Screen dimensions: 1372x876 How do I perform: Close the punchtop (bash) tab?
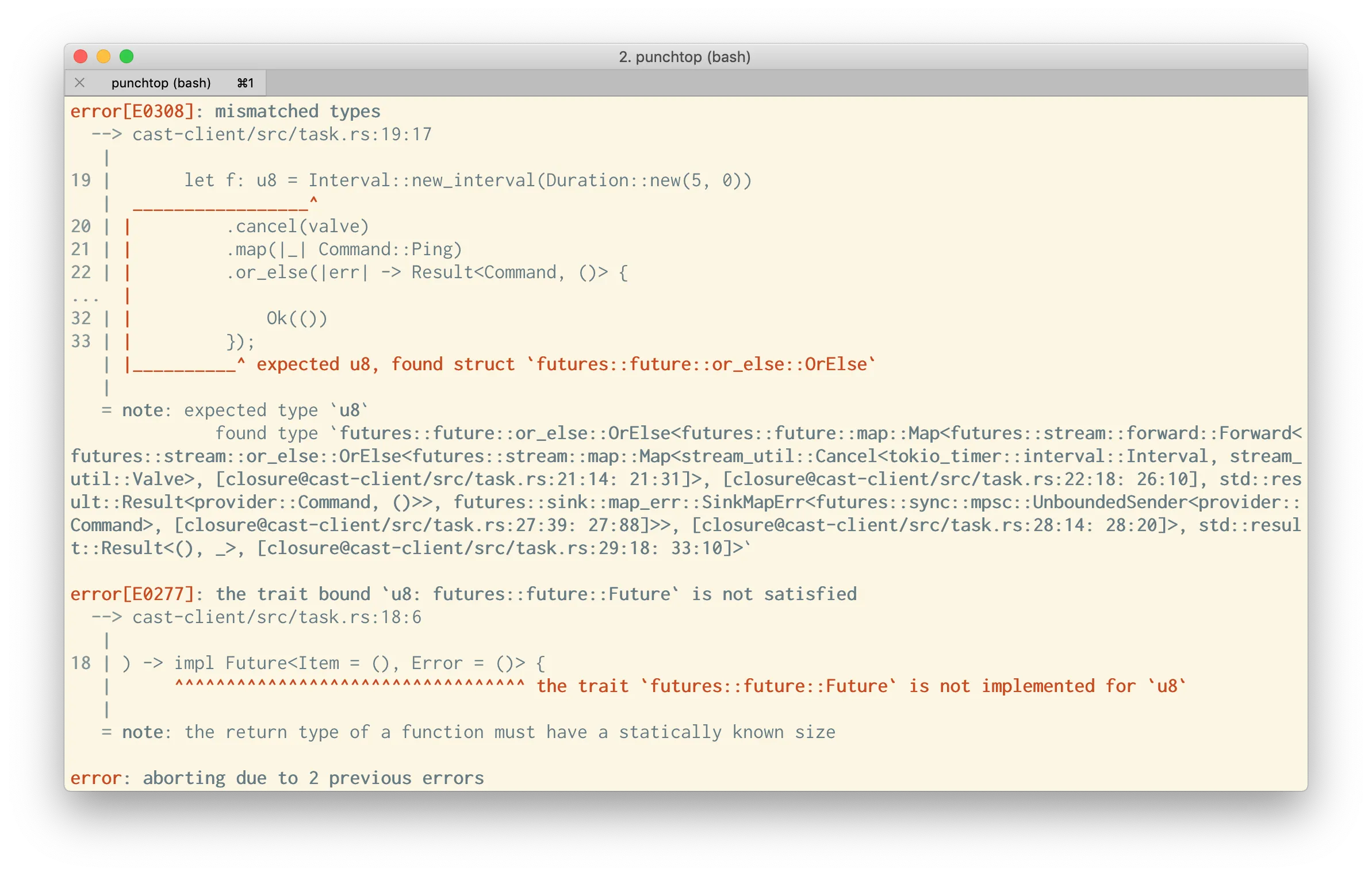click(80, 83)
